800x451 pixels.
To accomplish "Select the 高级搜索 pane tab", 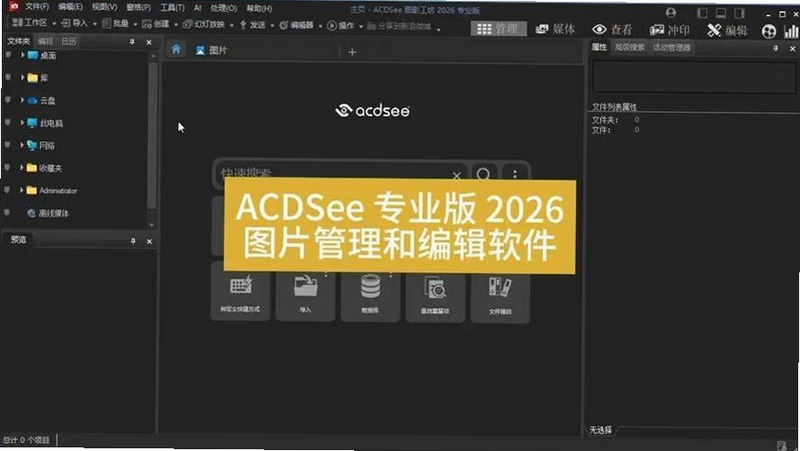I will coord(630,47).
